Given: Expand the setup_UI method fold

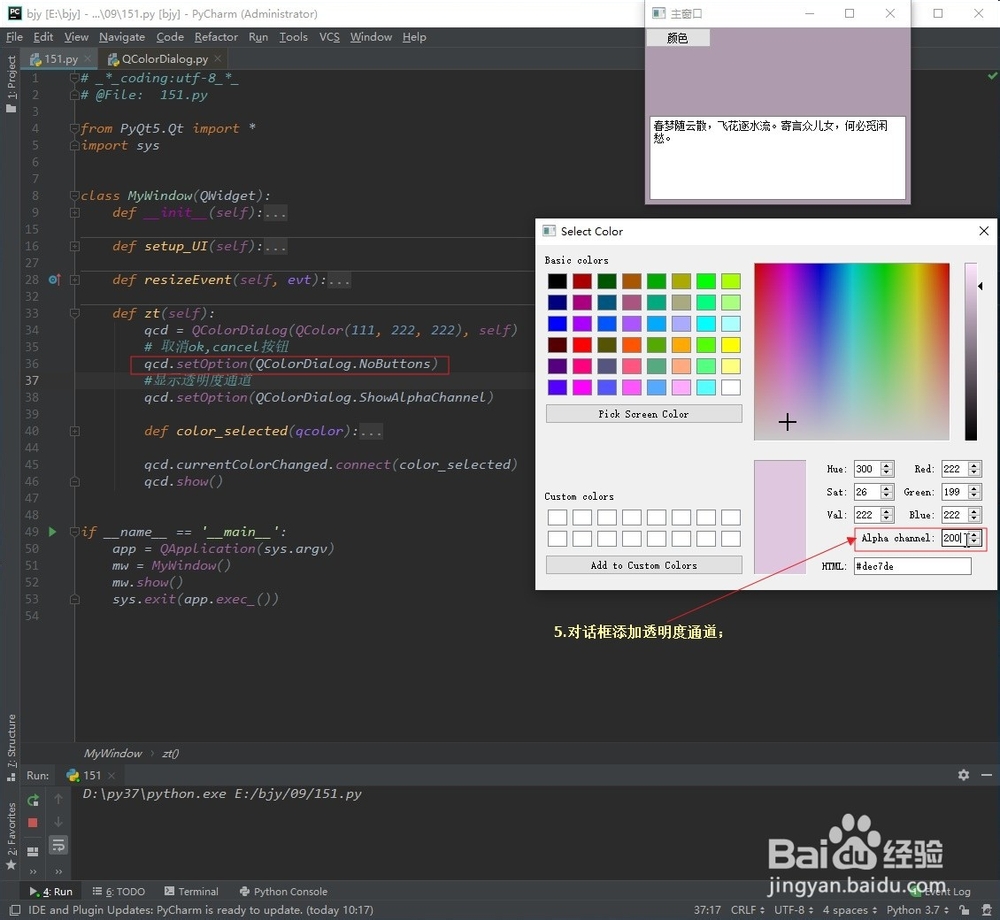Looking at the screenshot, I should tap(75, 246).
